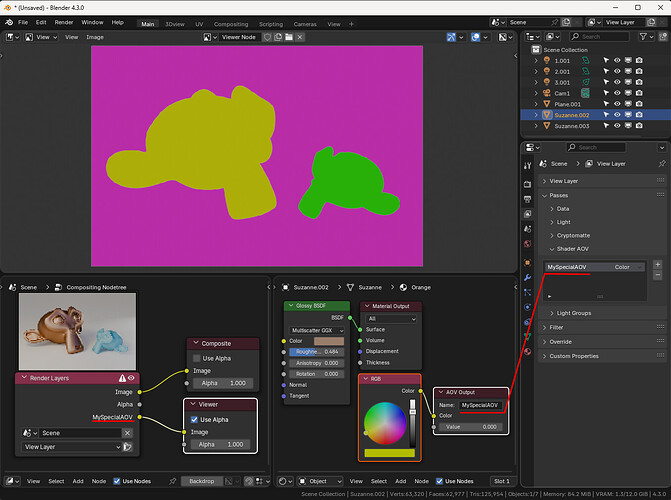
Task: Open the Output properties tab
Action: point(528,199)
